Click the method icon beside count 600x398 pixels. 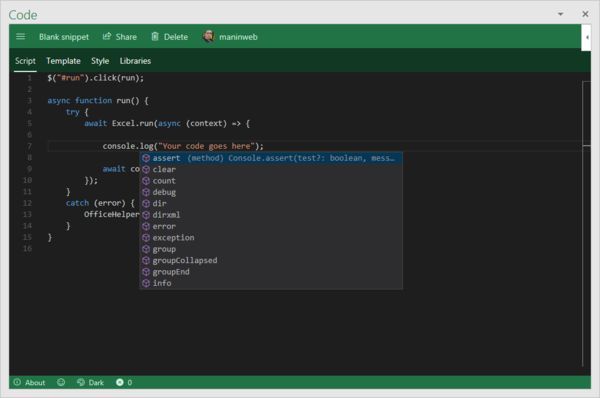[146, 181]
